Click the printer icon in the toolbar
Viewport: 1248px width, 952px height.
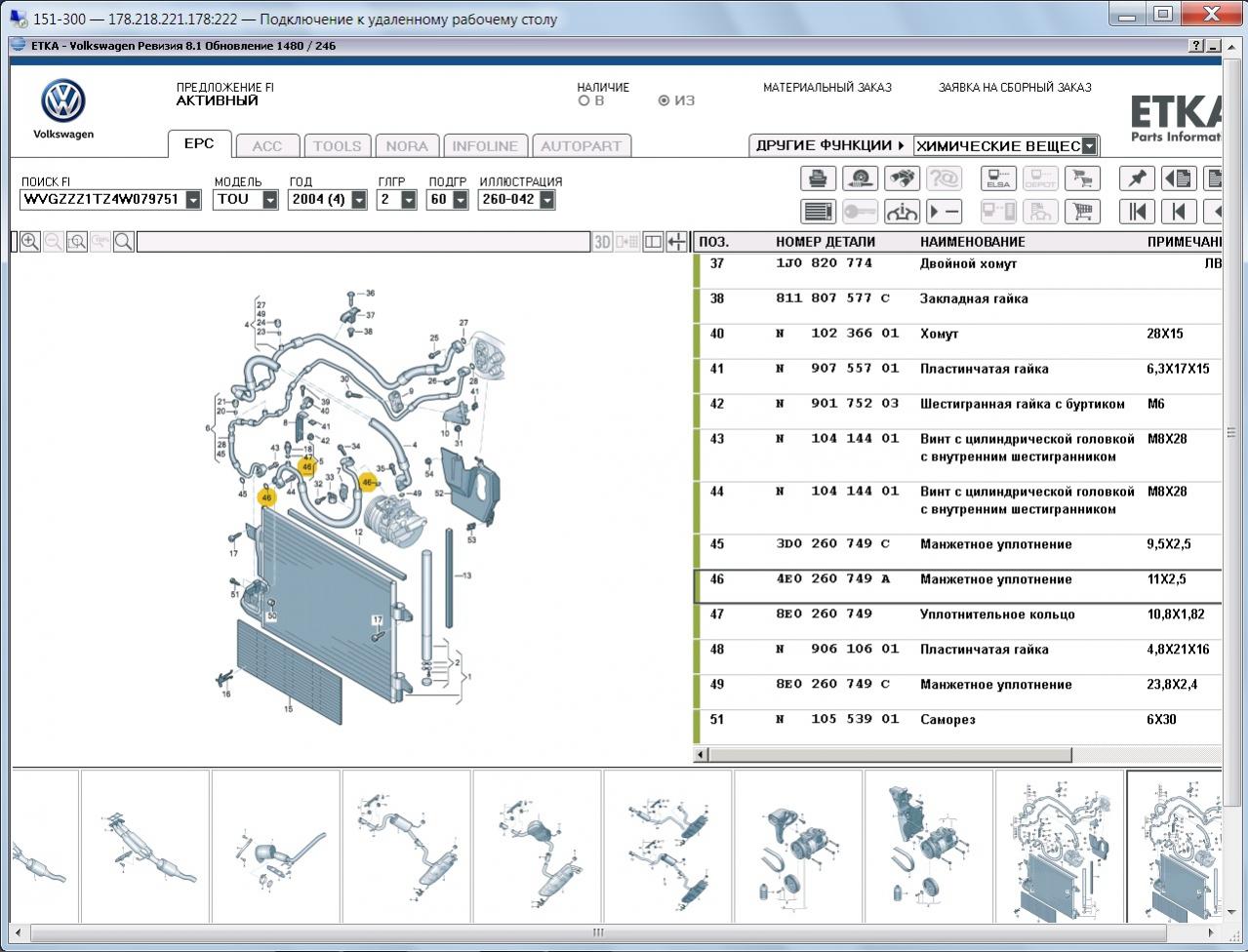[x=818, y=178]
